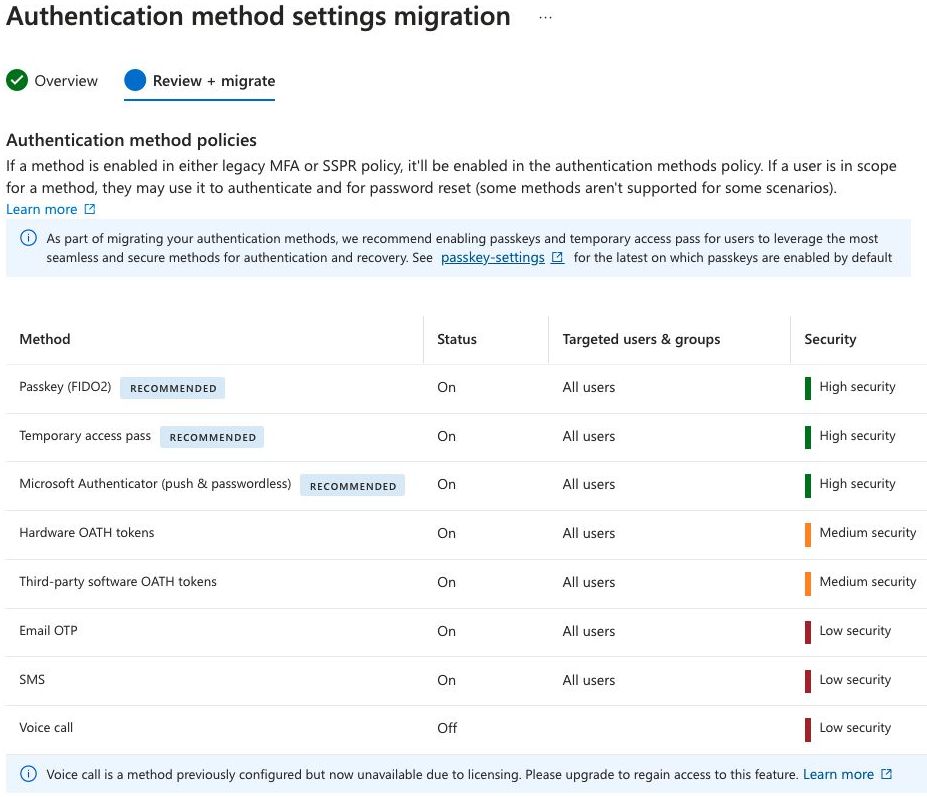Click external link icon next to passkey-settings
This screenshot has width=927, height=797.
[557, 258]
